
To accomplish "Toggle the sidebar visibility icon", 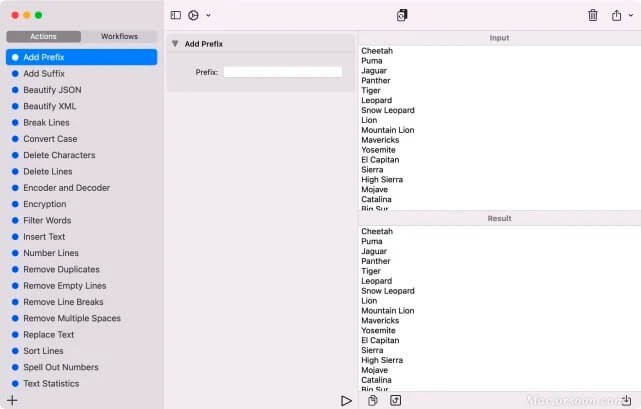I will 176,15.
